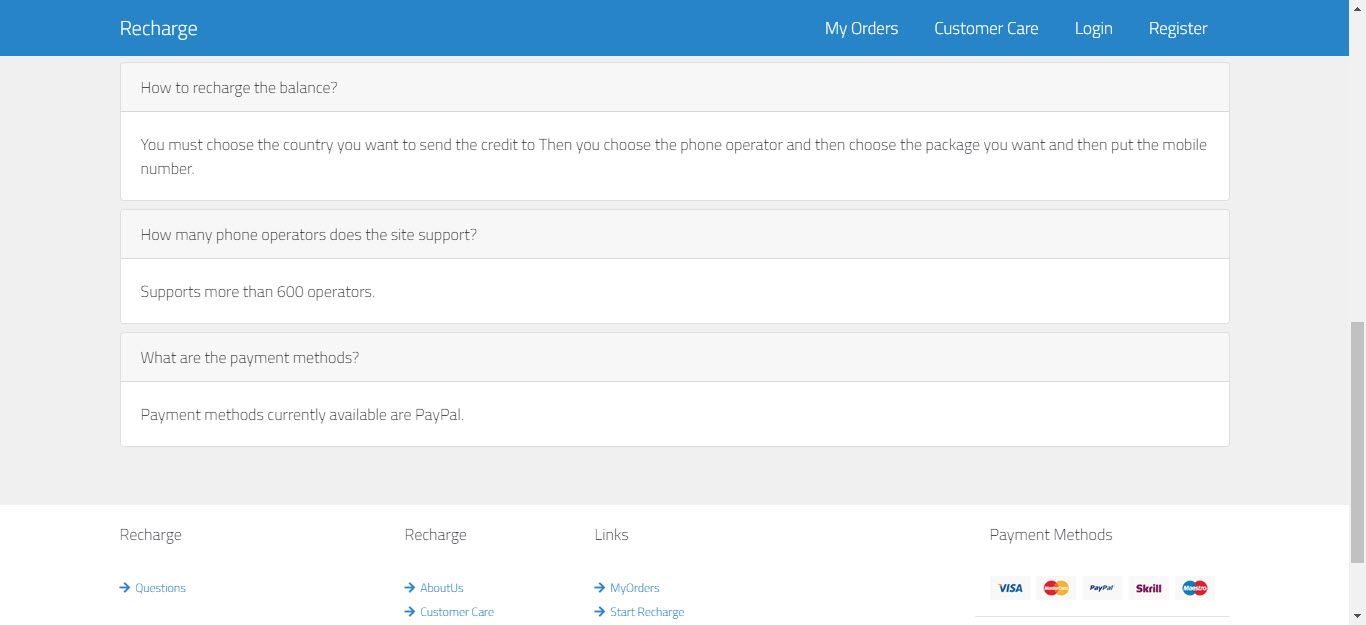
Task: Select Register in the top menu
Action: (x=1178, y=28)
